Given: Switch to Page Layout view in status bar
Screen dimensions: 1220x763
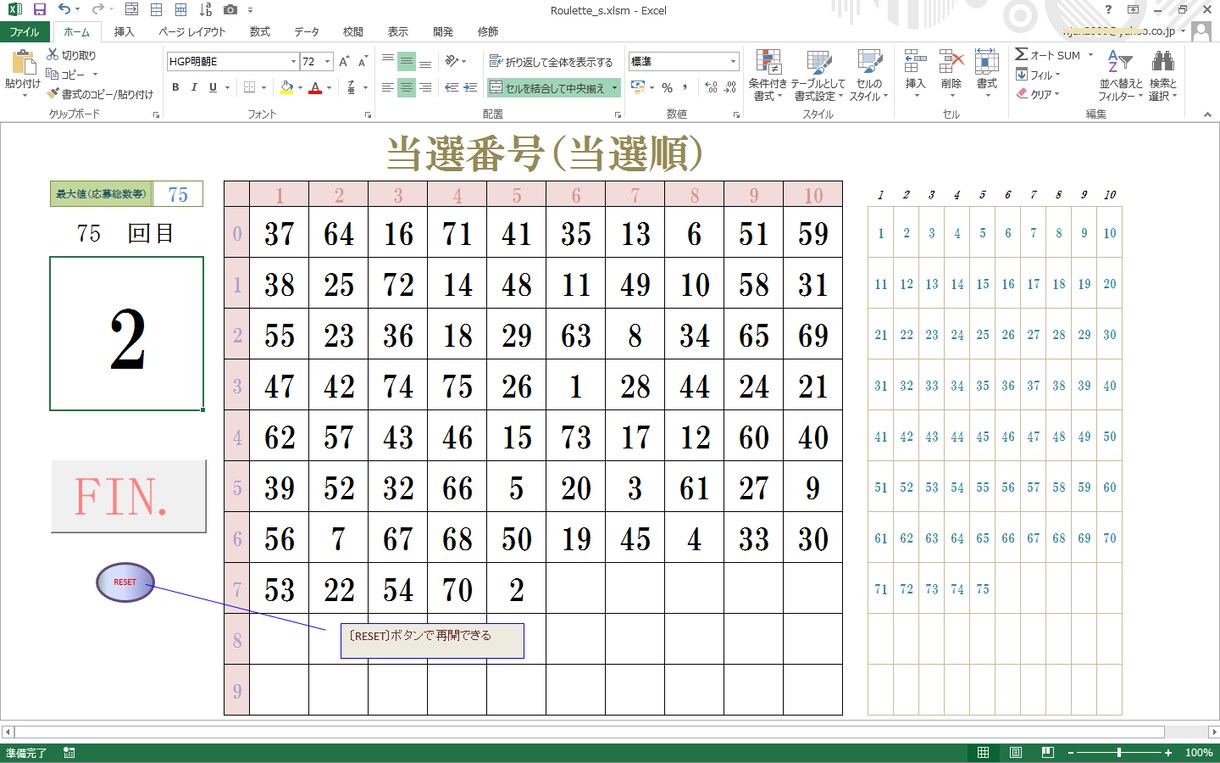Looking at the screenshot, I should click(x=1015, y=752).
